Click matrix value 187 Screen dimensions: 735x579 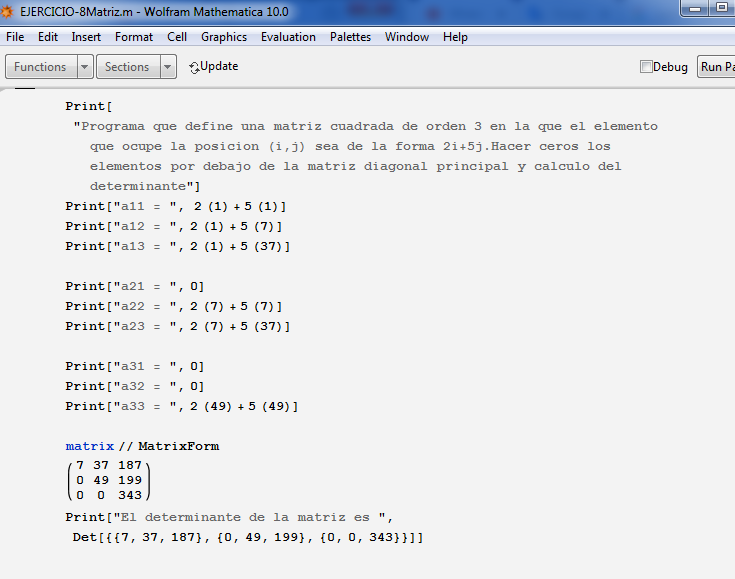[x=130, y=465]
